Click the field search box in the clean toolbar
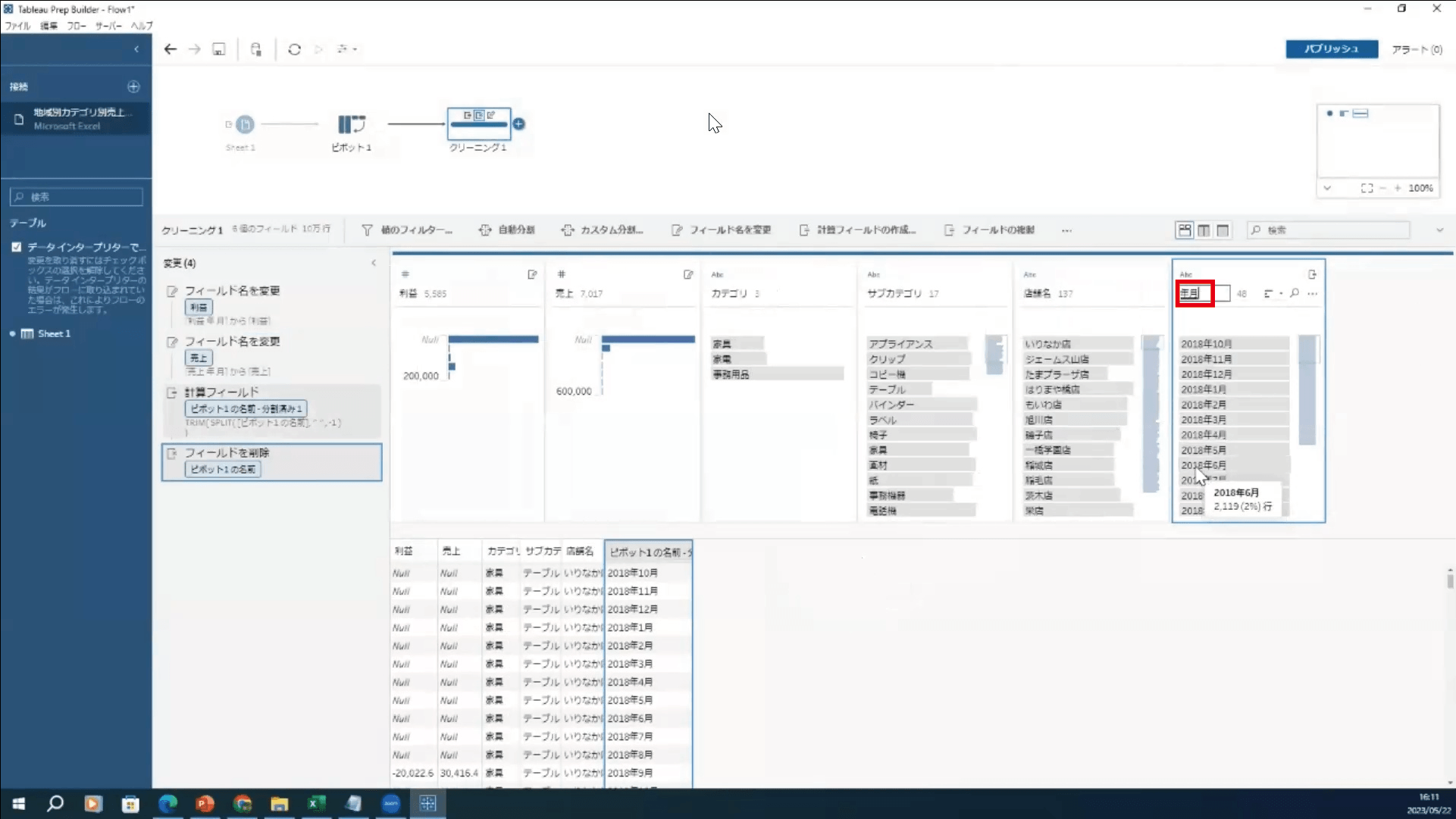1456x819 pixels. (x=1329, y=230)
